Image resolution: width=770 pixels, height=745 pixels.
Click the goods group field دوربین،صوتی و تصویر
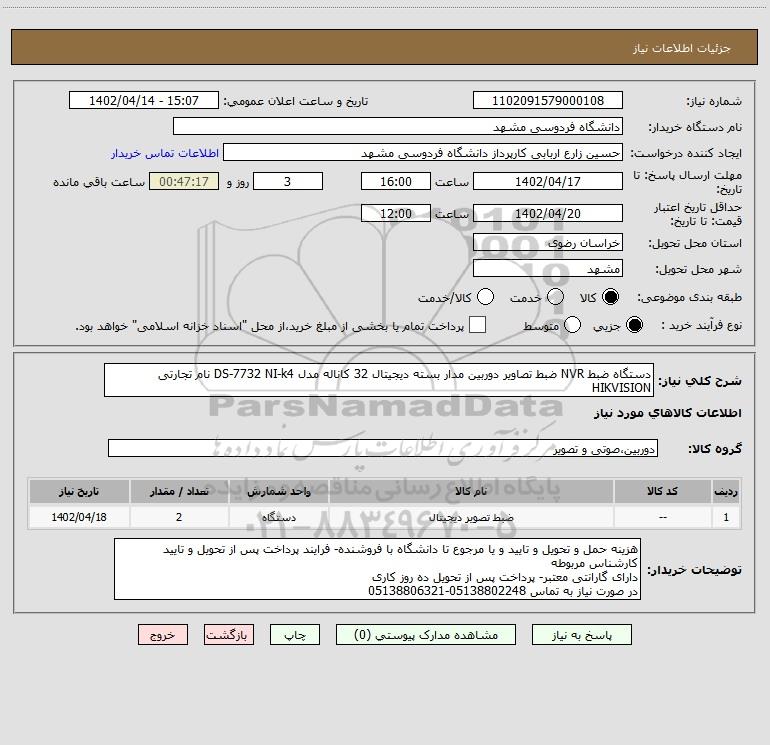[x=383, y=448]
